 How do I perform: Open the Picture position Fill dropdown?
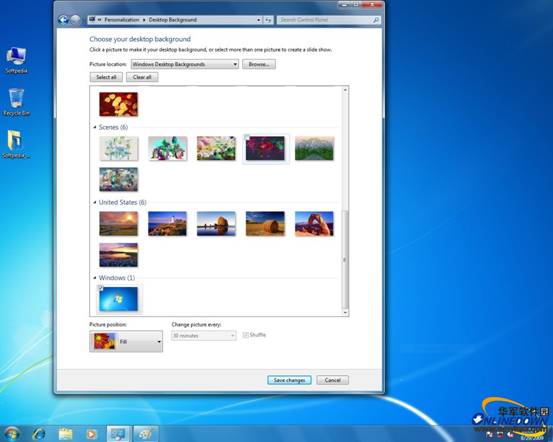click(126, 341)
